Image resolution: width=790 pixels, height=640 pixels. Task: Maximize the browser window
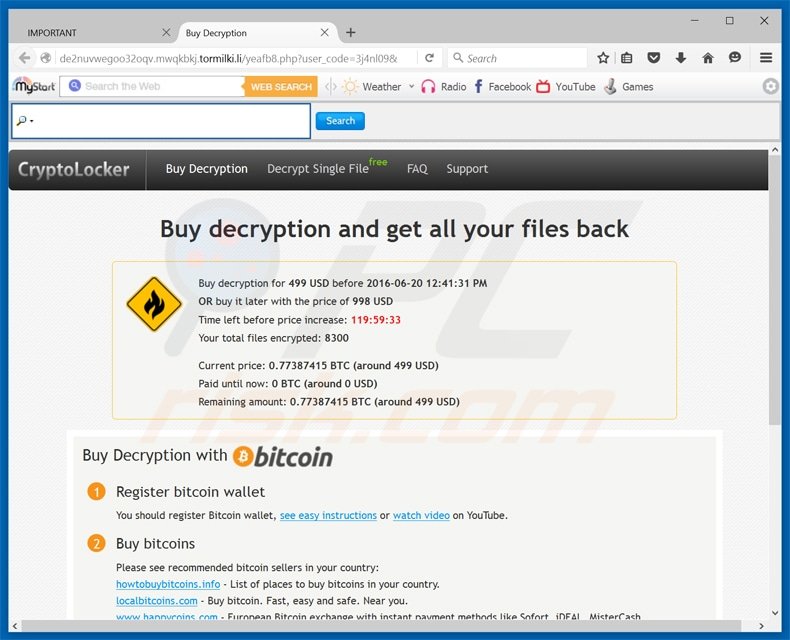[730, 21]
